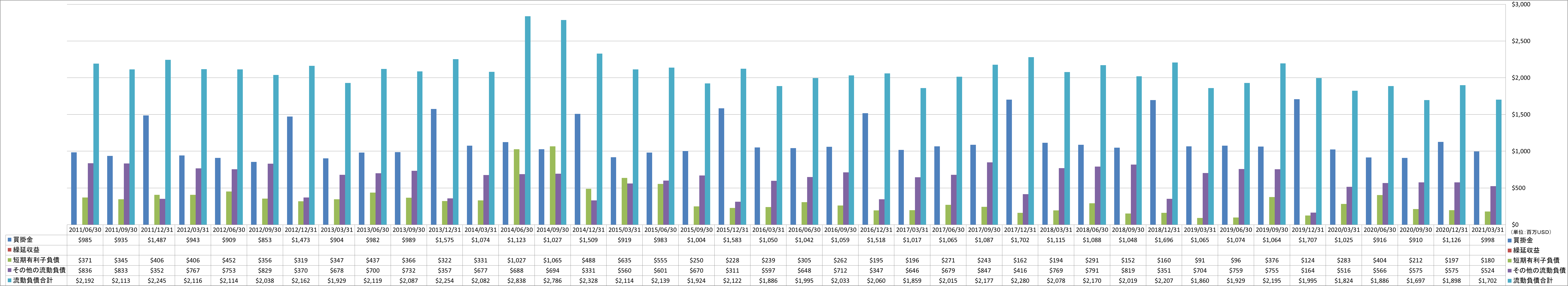Screen dimensions: 1568x286
Task: Select the 買掛金 label in the right-side legend
Action: 1523,240
